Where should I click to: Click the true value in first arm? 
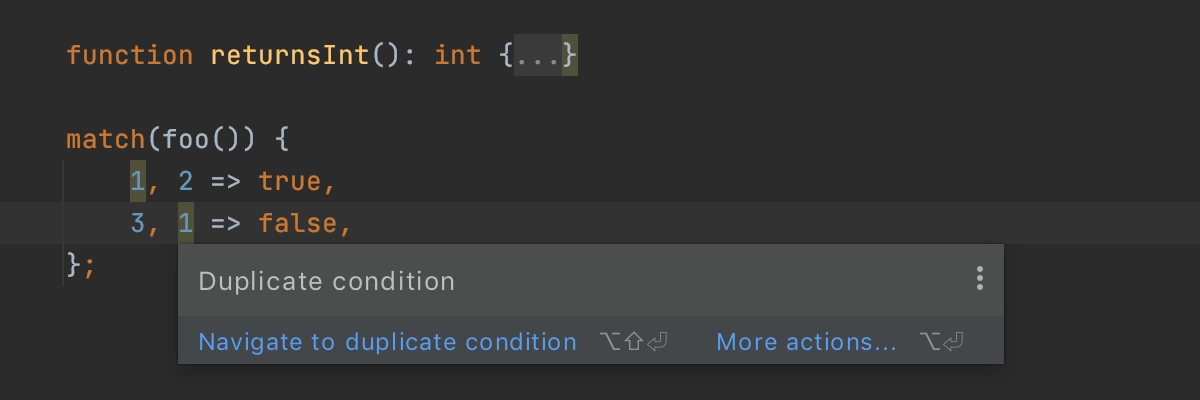(290, 181)
